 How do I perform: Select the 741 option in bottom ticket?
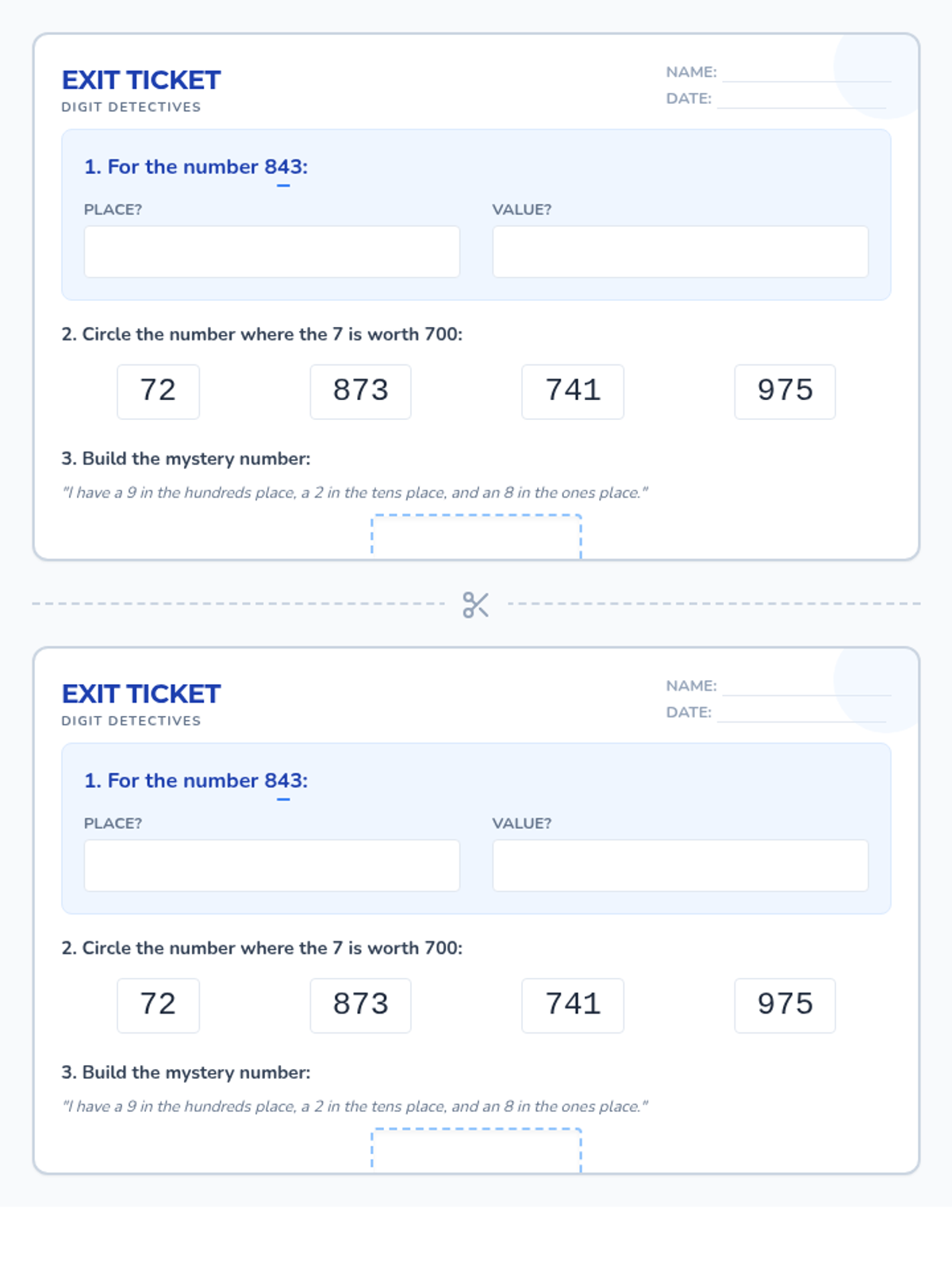[573, 1005]
